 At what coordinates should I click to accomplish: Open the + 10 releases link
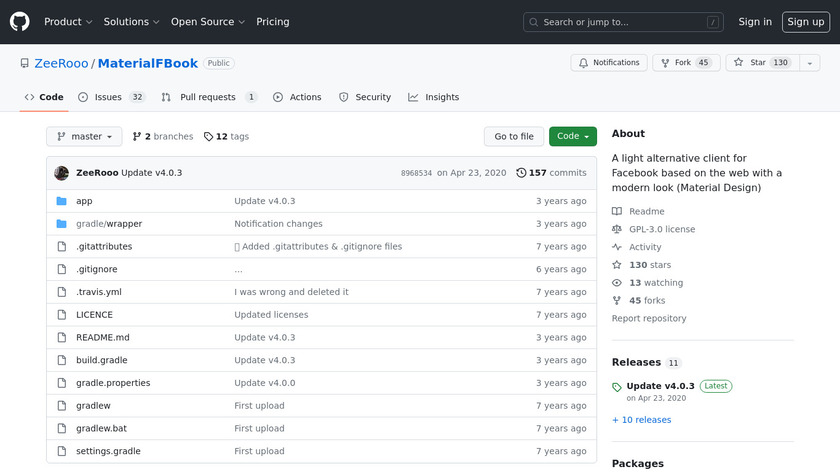pos(641,420)
